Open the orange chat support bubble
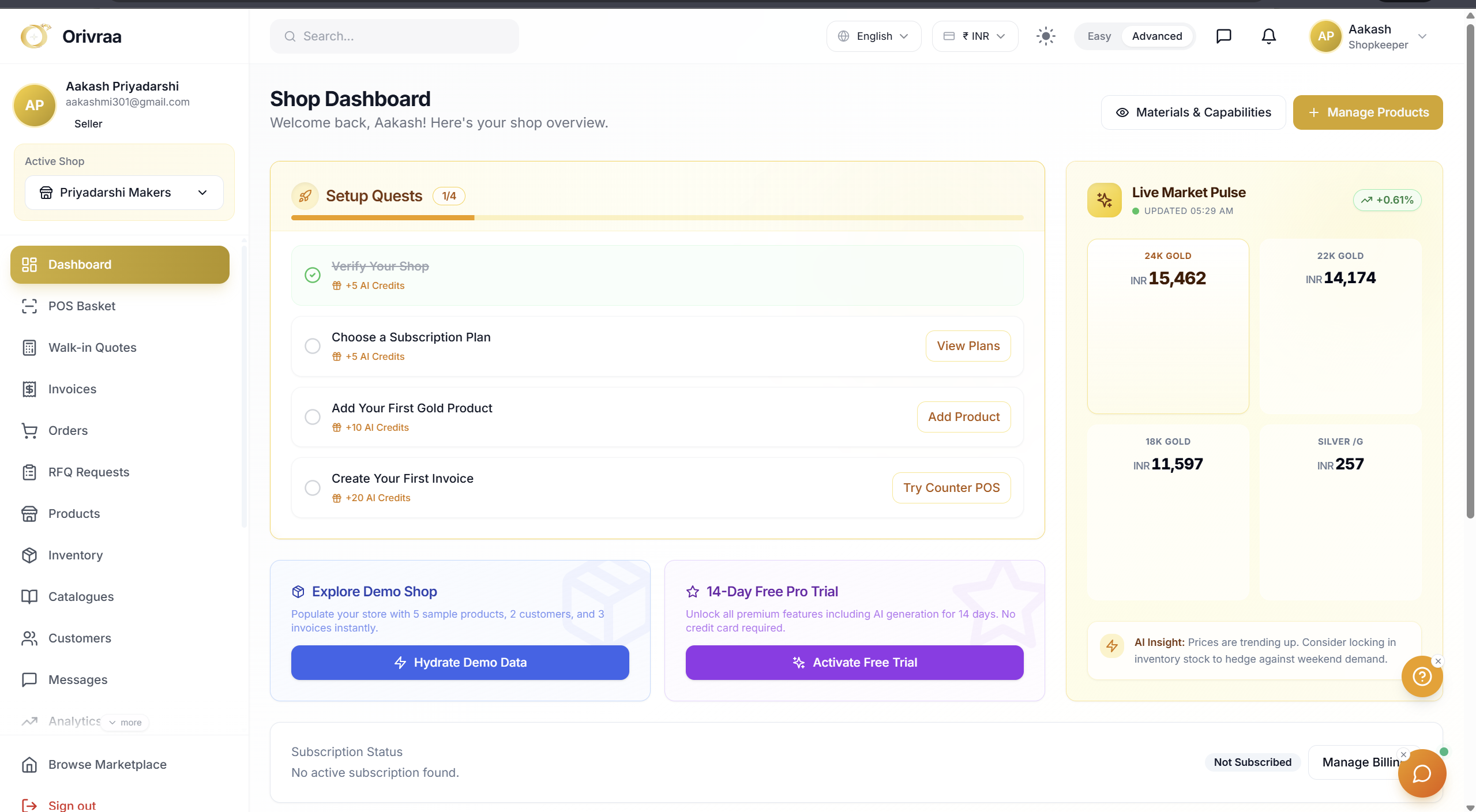 click(x=1422, y=773)
